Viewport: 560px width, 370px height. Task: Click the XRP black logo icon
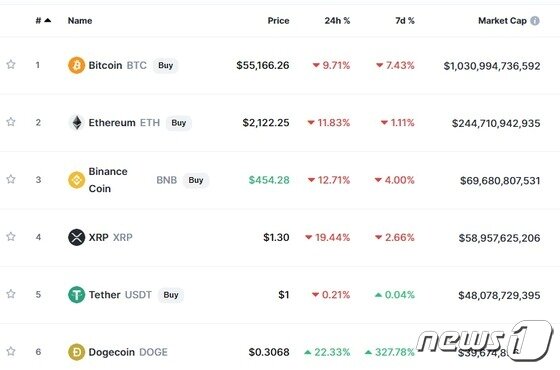(76, 237)
